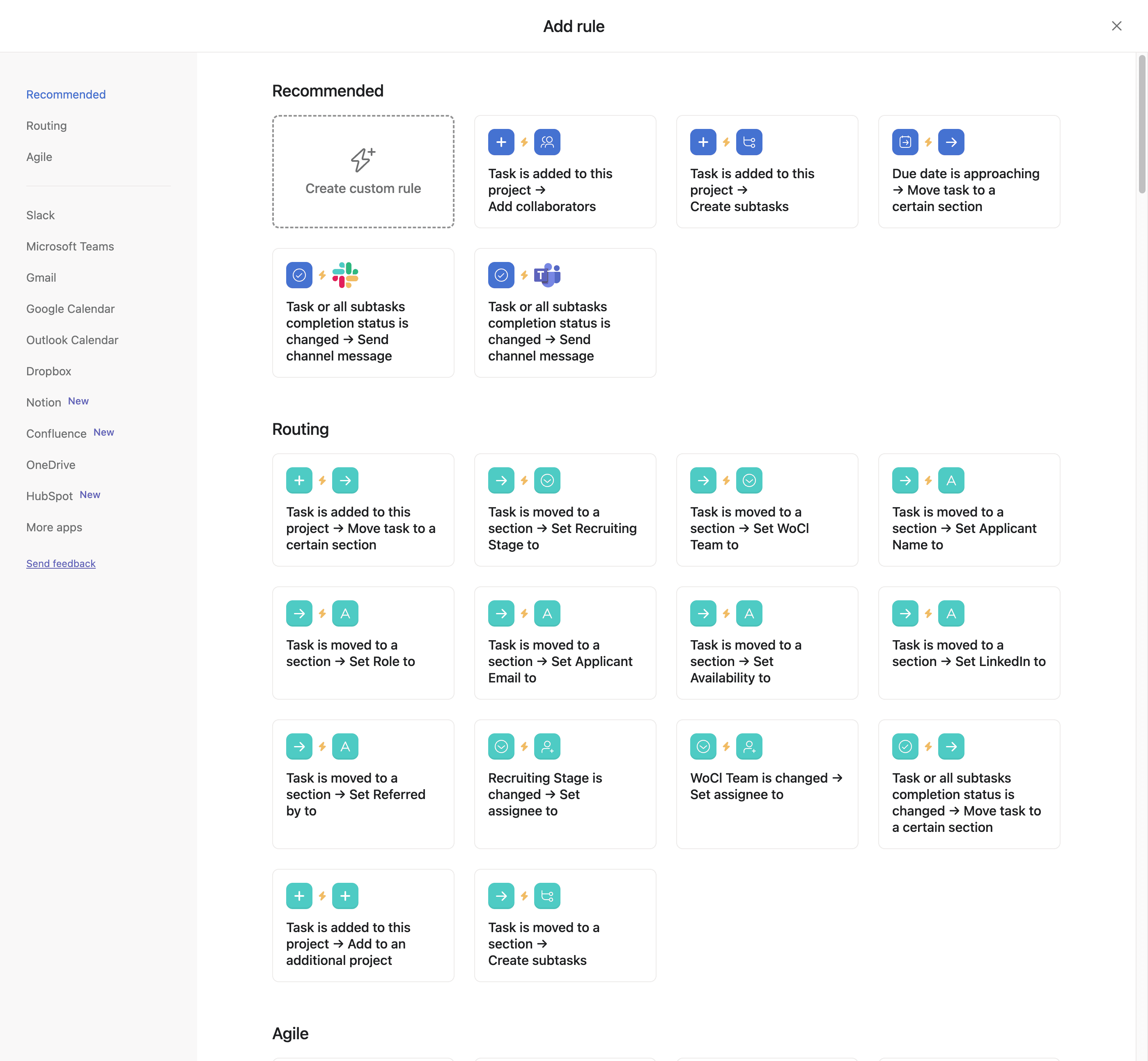The width and height of the screenshot is (1148, 1061).
Task: Open Notion rules in sidebar
Action: [x=44, y=402]
